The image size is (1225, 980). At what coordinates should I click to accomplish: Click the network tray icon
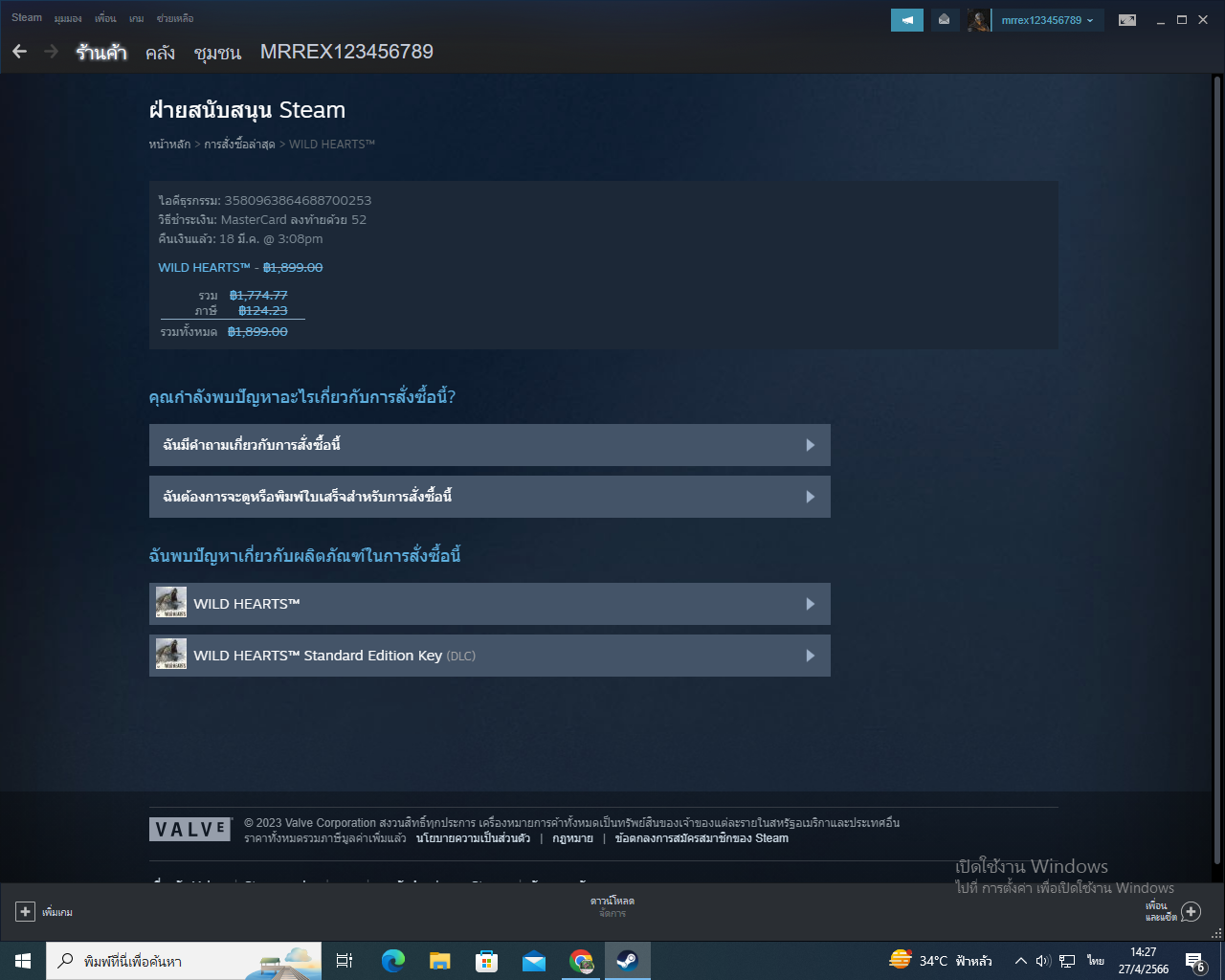(x=1067, y=961)
